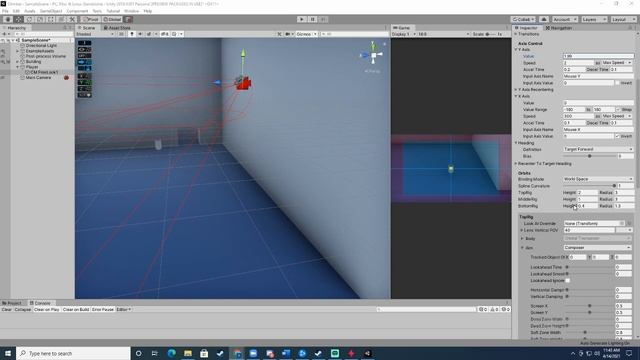Open the Layout dropdown
The image size is (640, 360).
623,19
